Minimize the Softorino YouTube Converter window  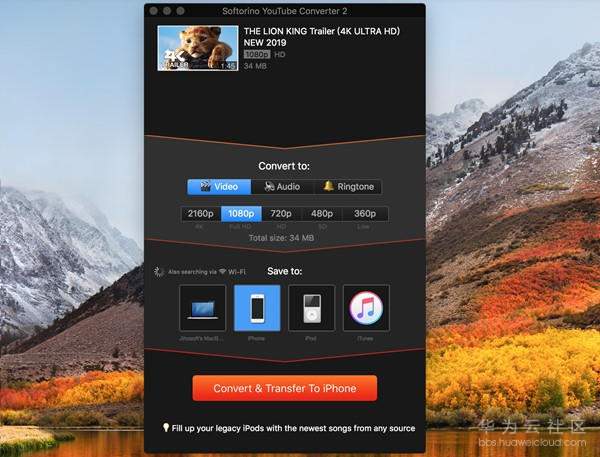pyautogui.click(x=167, y=11)
